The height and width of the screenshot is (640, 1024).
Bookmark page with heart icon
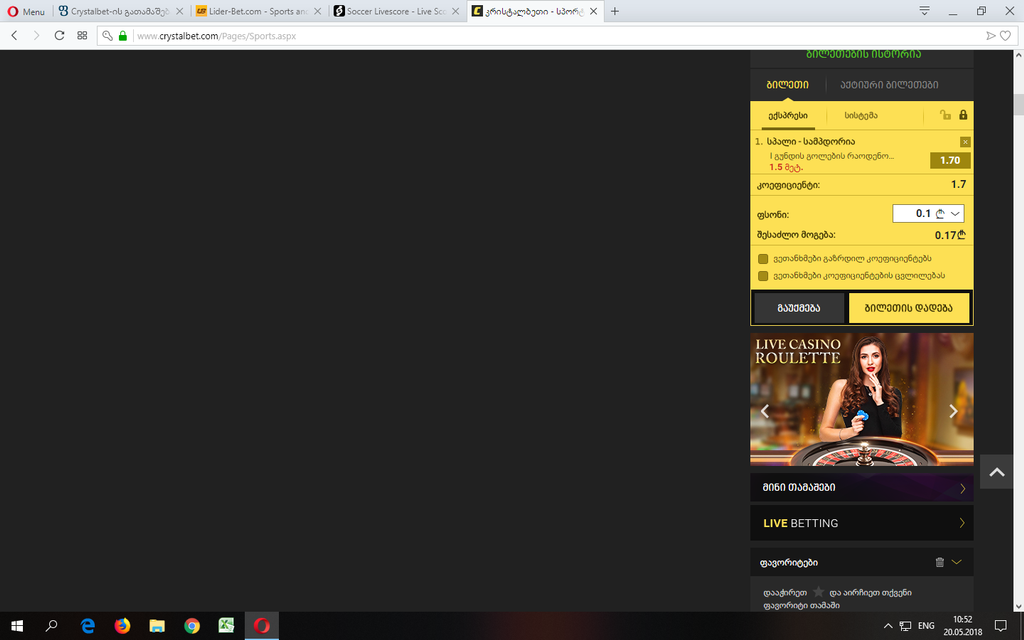(x=1006, y=36)
